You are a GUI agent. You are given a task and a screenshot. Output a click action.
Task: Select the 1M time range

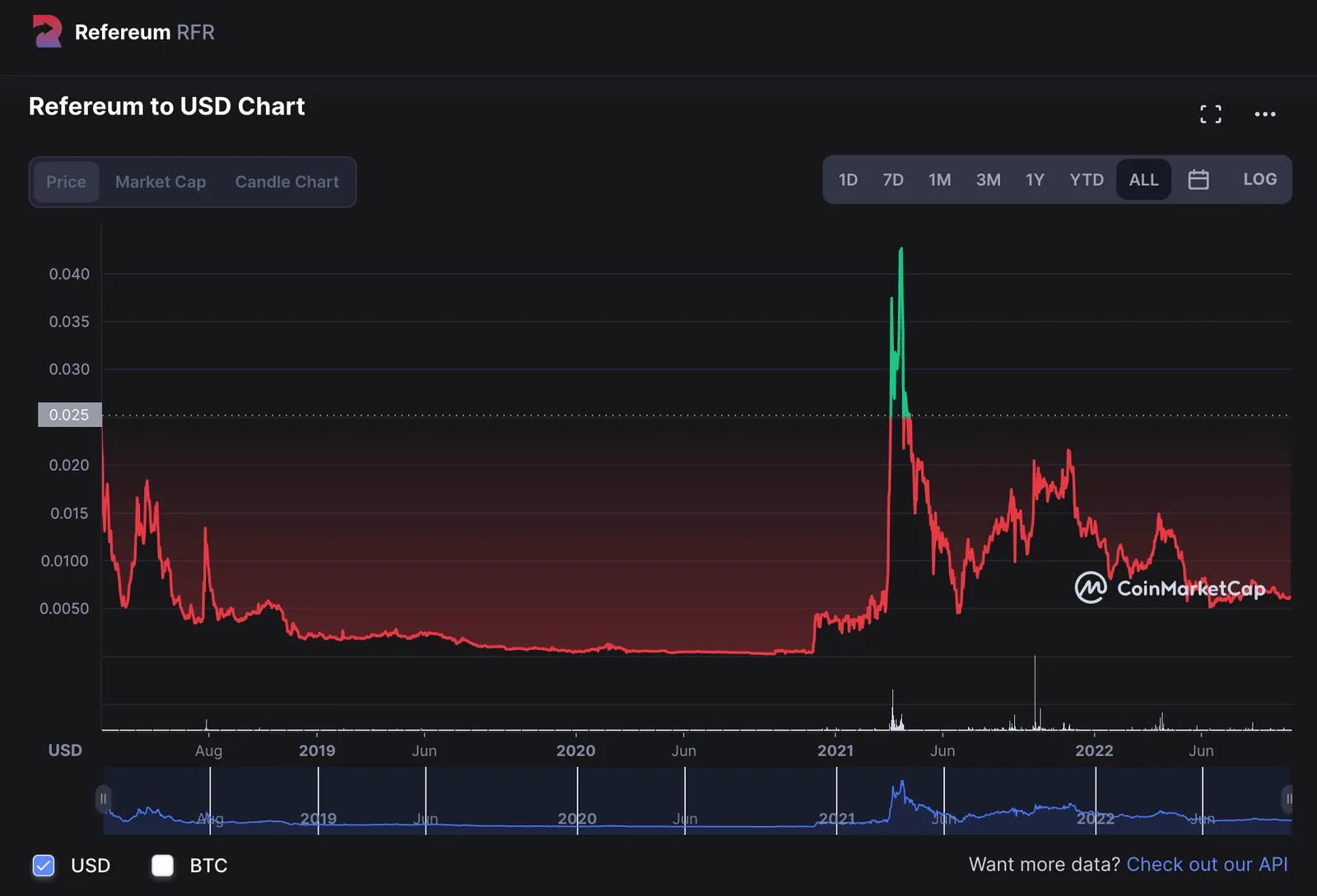(x=939, y=179)
